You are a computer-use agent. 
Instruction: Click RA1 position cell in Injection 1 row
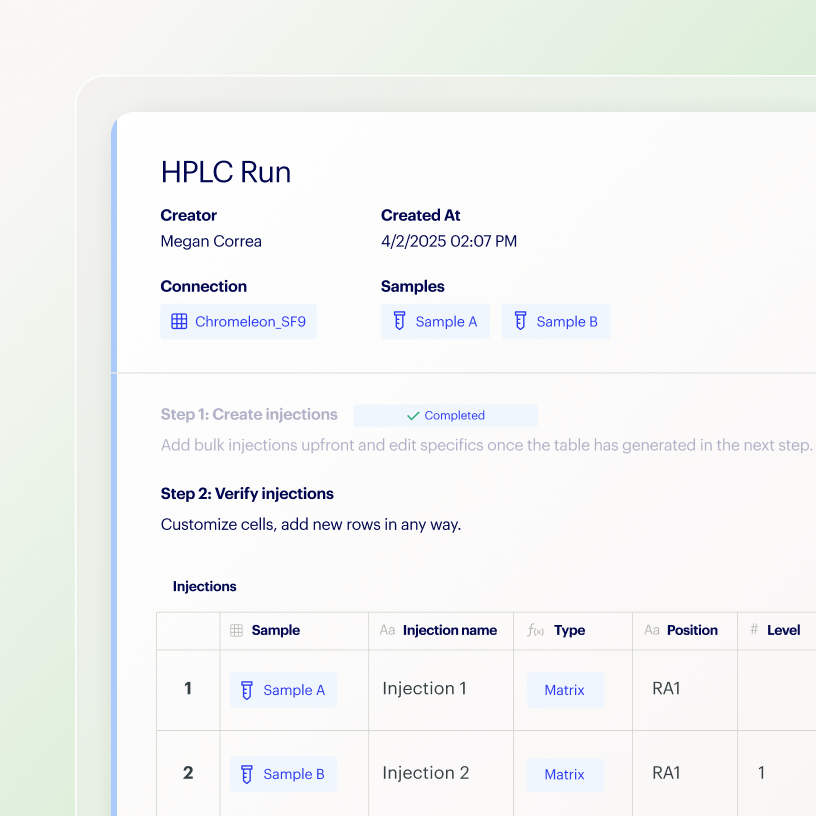point(685,690)
